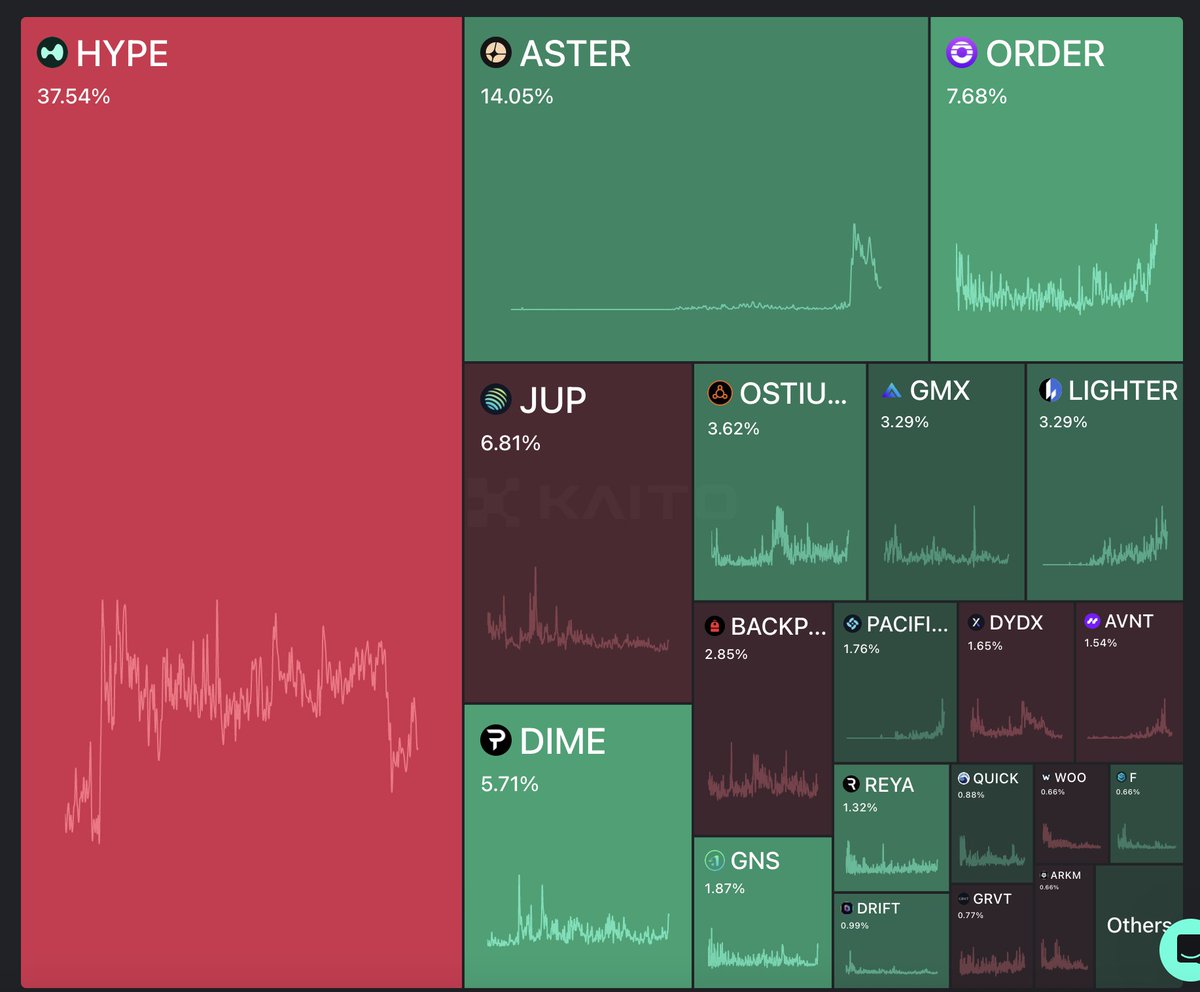The image size is (1200, 992).
Task: Select the DRIFT name label
Action: pyautogui.click(x=878, y=908)
